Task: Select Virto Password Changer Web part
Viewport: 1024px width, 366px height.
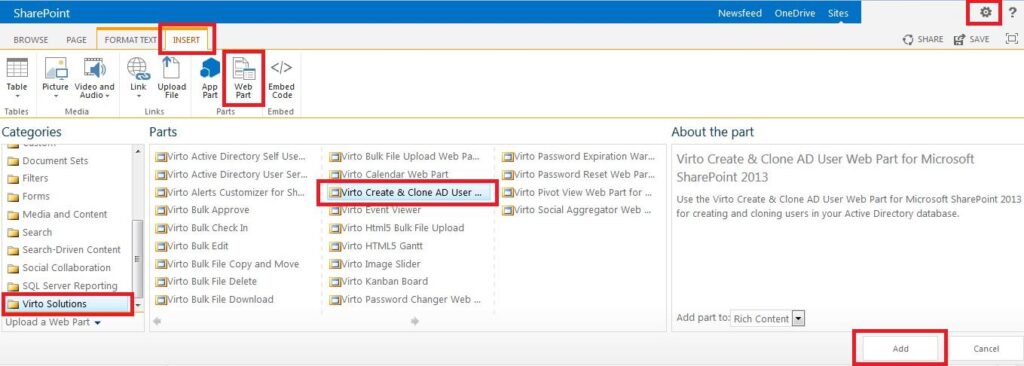Action: pos(405,299)
